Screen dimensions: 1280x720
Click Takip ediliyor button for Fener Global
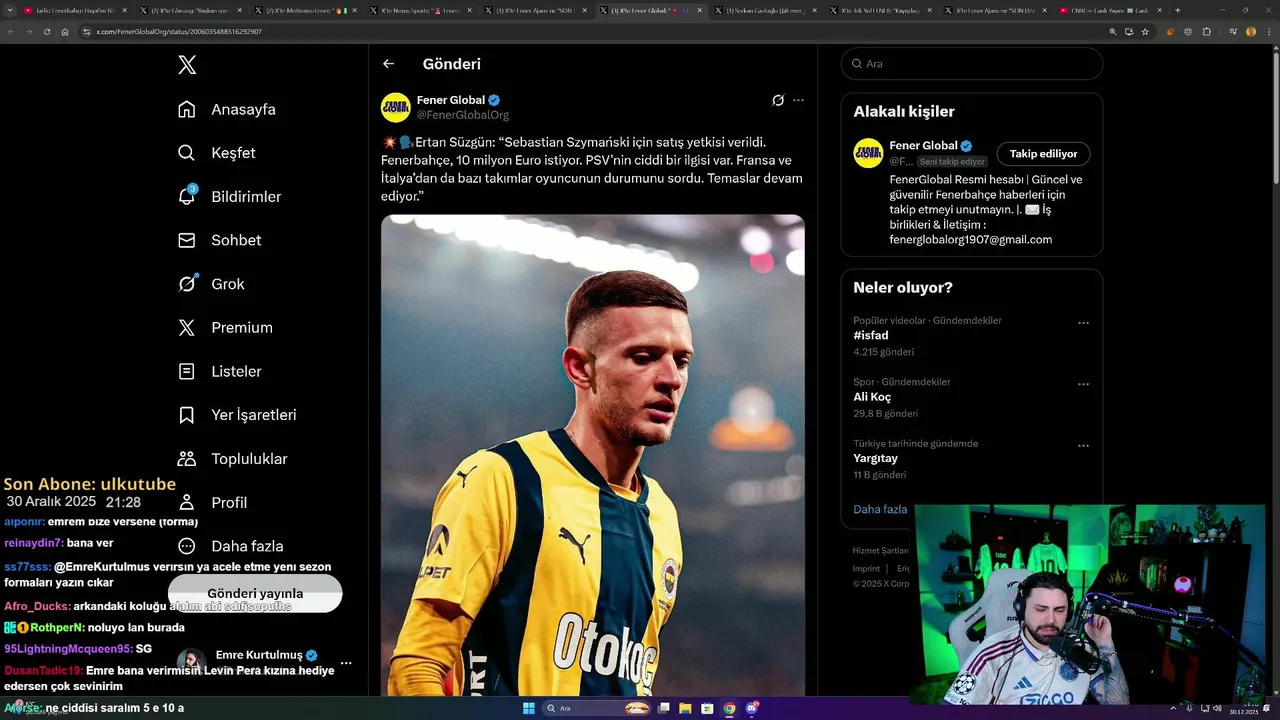[x=1043, y=154]
